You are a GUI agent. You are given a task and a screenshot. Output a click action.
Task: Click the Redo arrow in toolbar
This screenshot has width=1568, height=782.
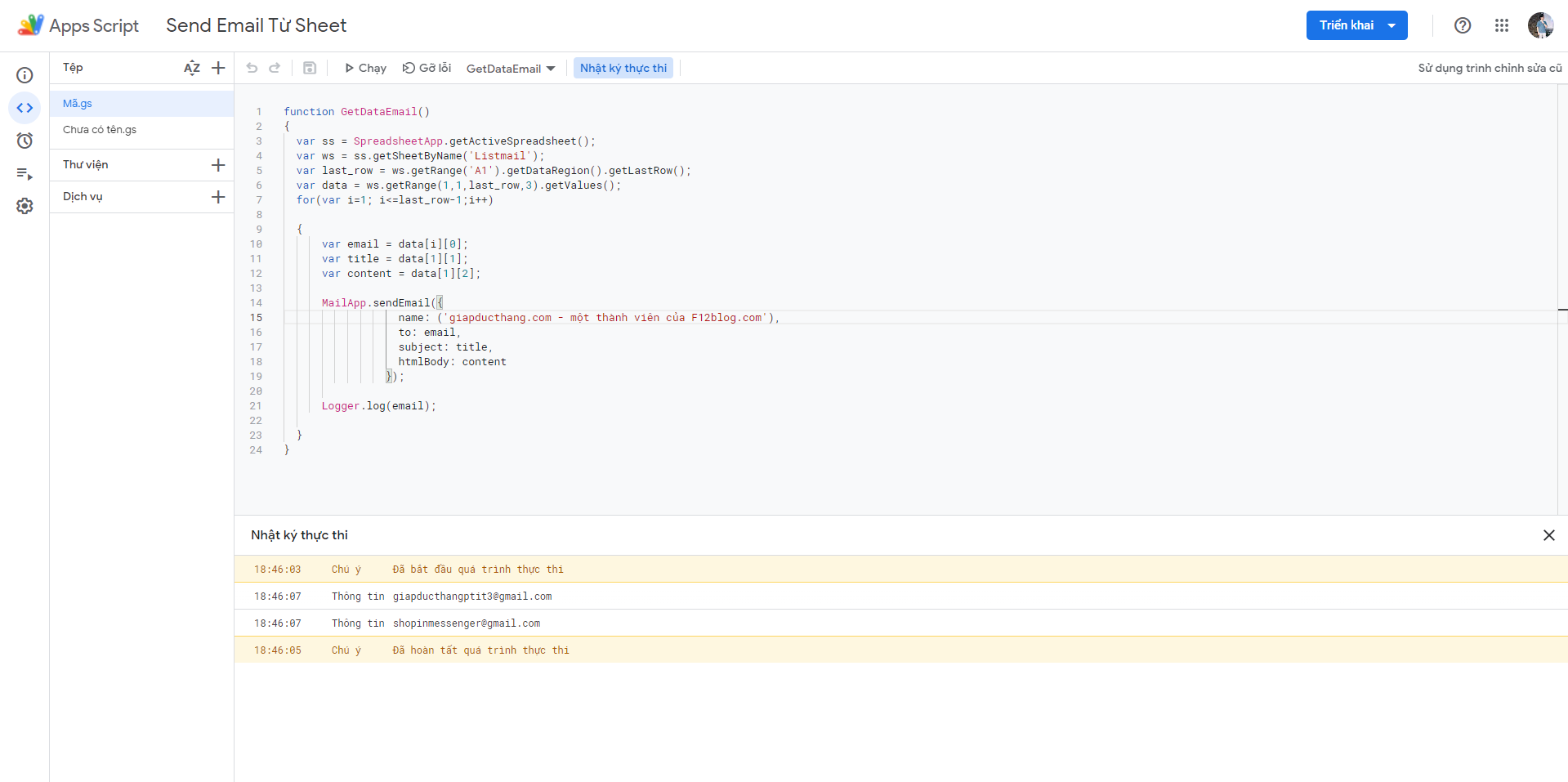coord(275,68)
